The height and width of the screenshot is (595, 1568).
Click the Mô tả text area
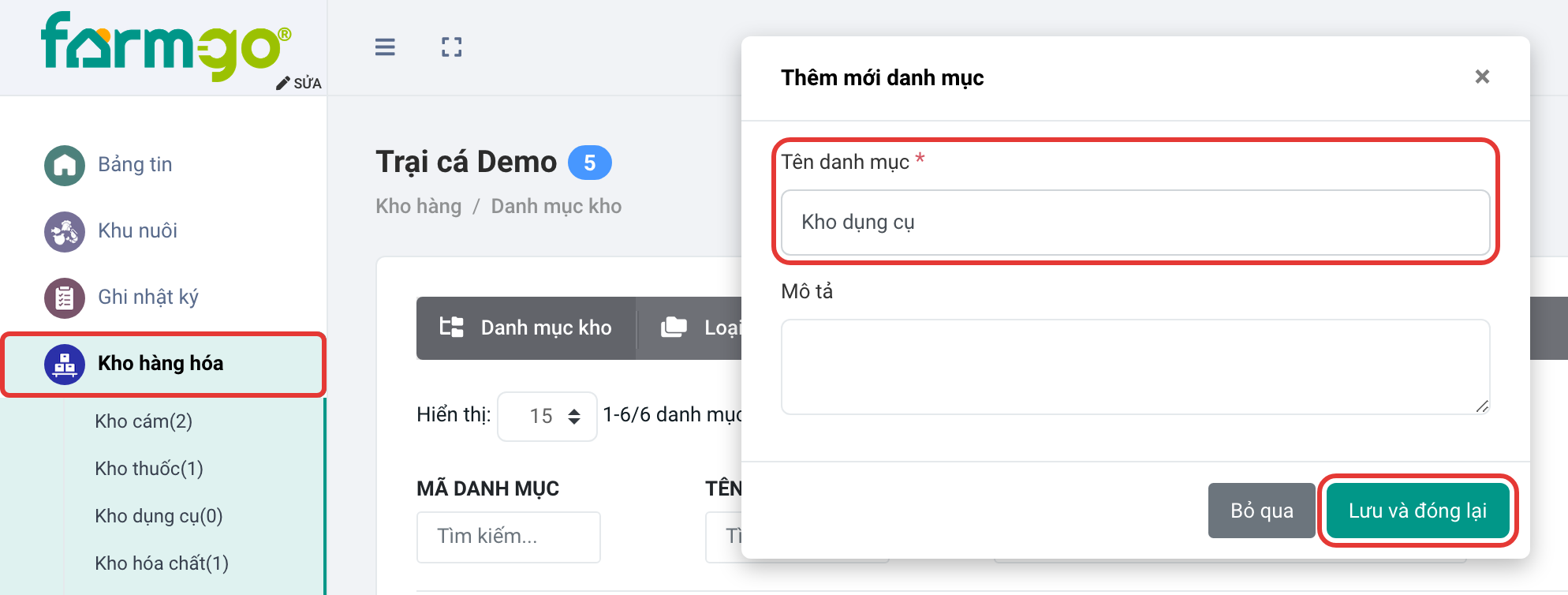click(1136, 367)
